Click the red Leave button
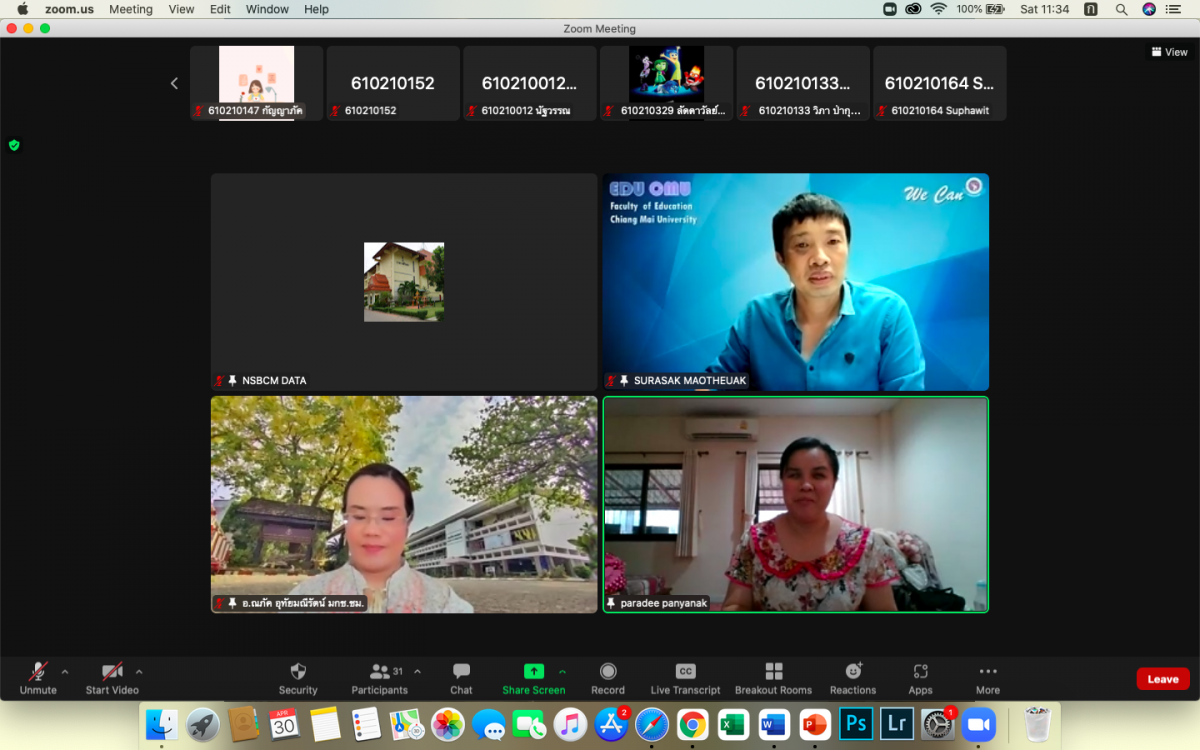Screen dimensions: 1200x750 click(1162, 679)
